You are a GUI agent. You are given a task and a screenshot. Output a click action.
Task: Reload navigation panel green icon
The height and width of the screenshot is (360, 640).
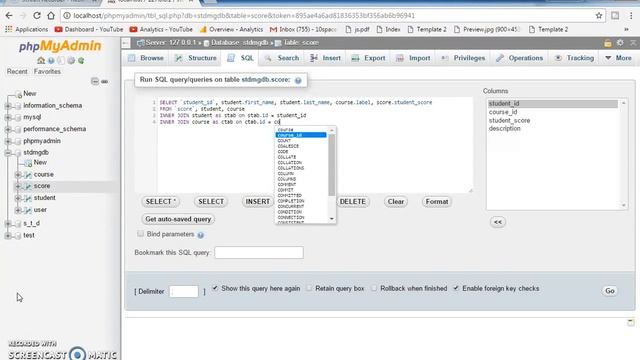[81, 60]
